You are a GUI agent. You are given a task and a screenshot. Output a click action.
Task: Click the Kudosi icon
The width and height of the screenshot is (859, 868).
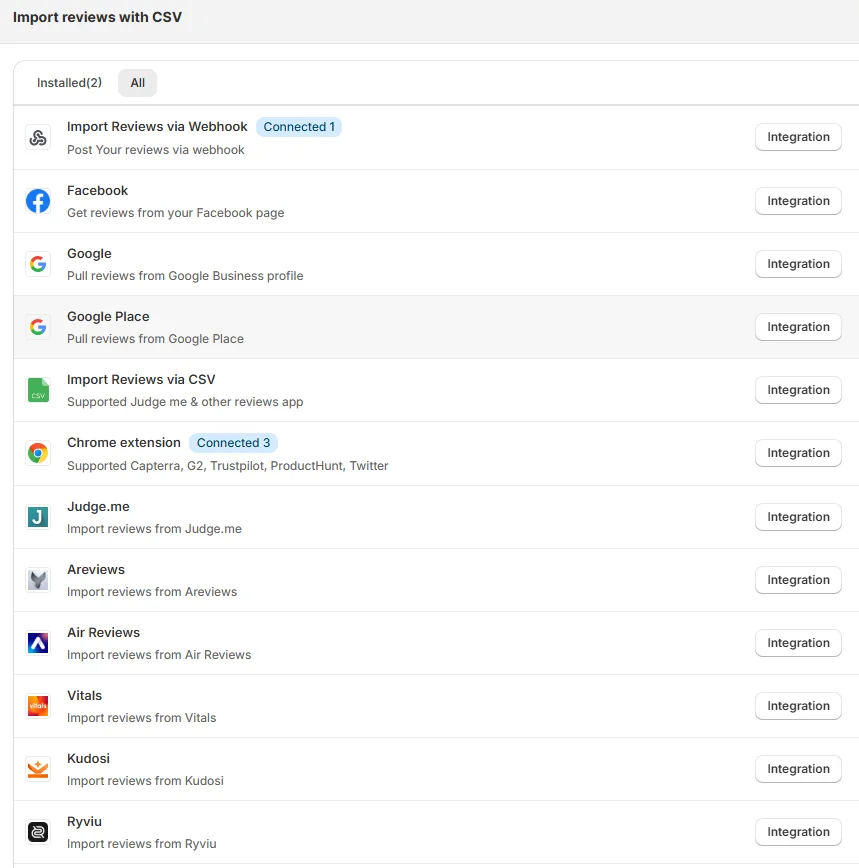click(38, 769)
